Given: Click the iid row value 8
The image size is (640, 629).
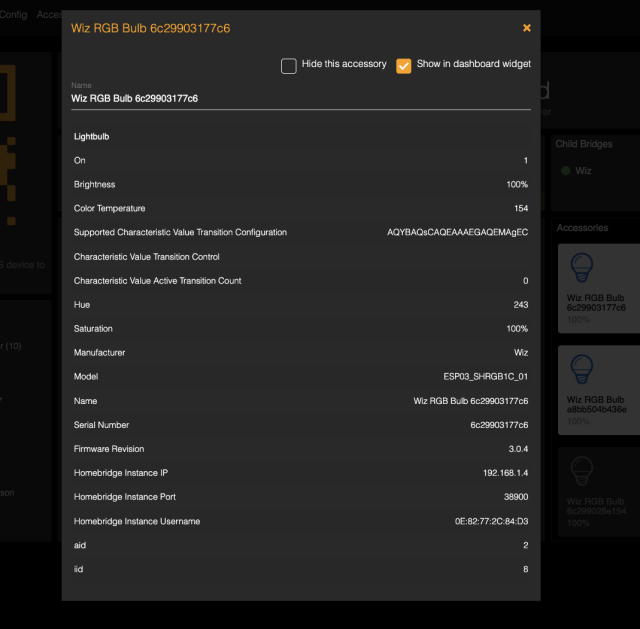Looking at the screenshot, I should click(x=526, y=569).
